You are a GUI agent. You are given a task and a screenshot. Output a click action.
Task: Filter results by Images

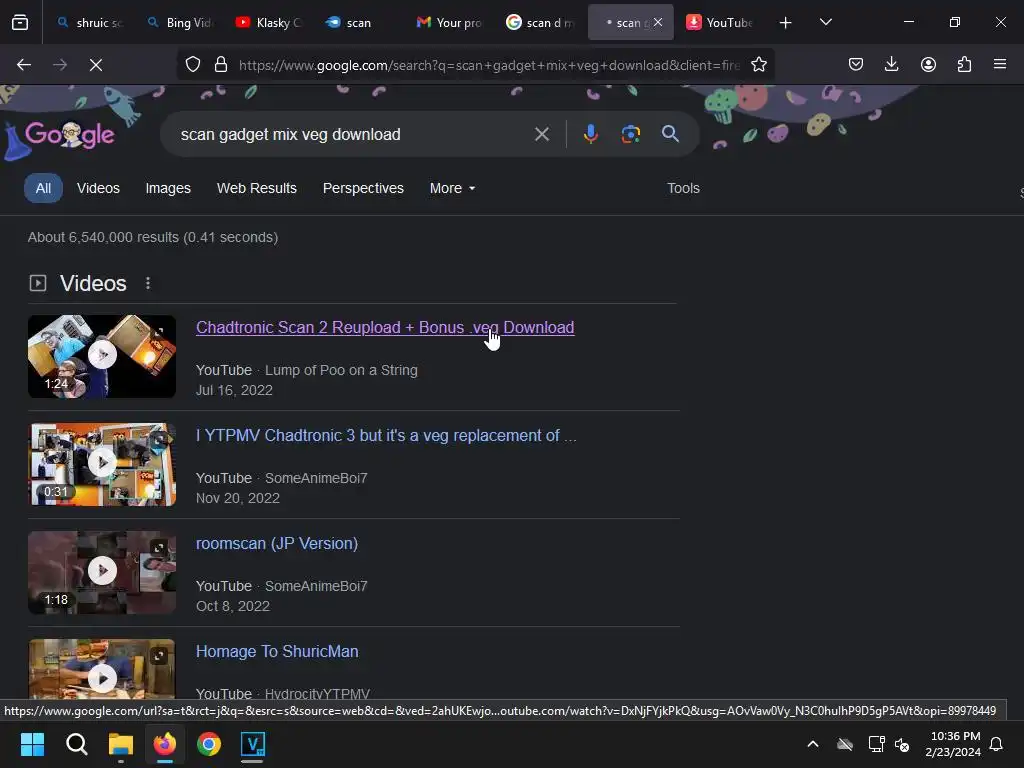coord(168,188)
